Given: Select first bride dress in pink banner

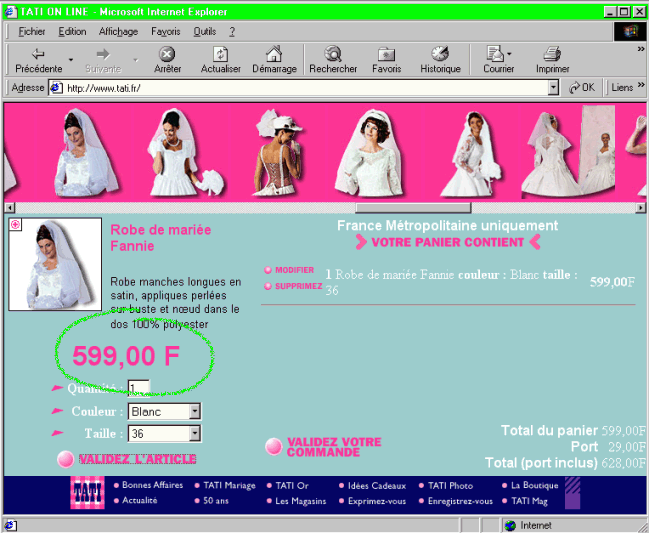Looking at the screenshot, I should (x=85, y=152).
